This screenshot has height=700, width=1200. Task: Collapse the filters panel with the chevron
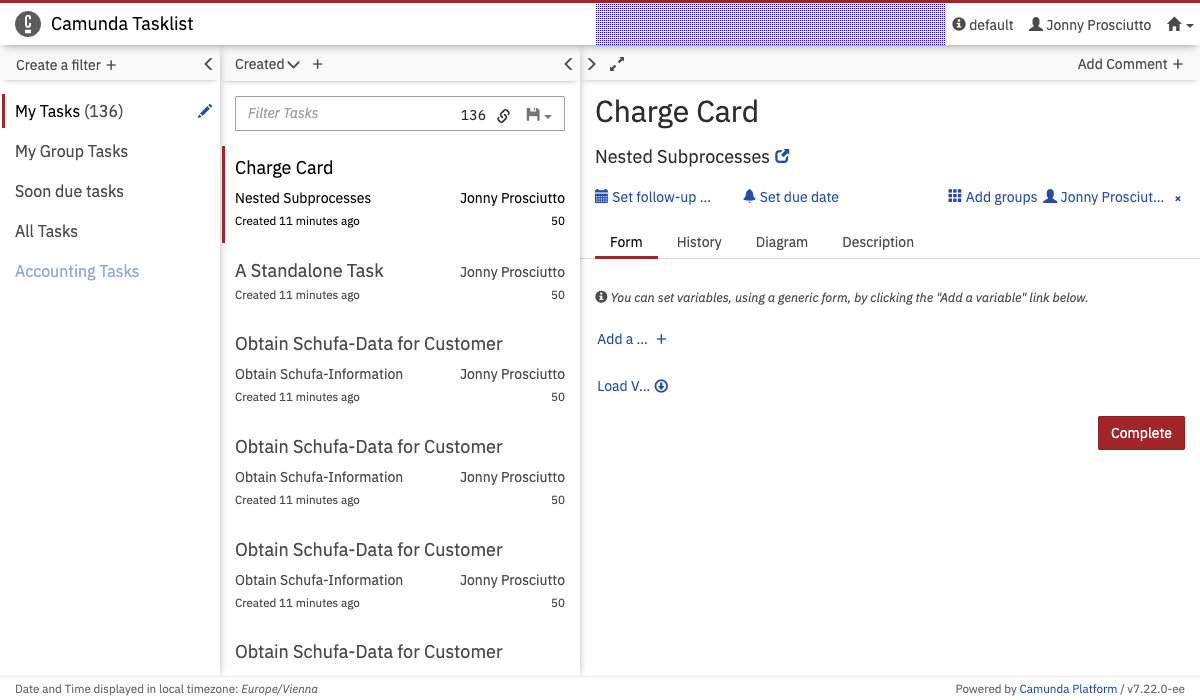[x=208, y=64]
